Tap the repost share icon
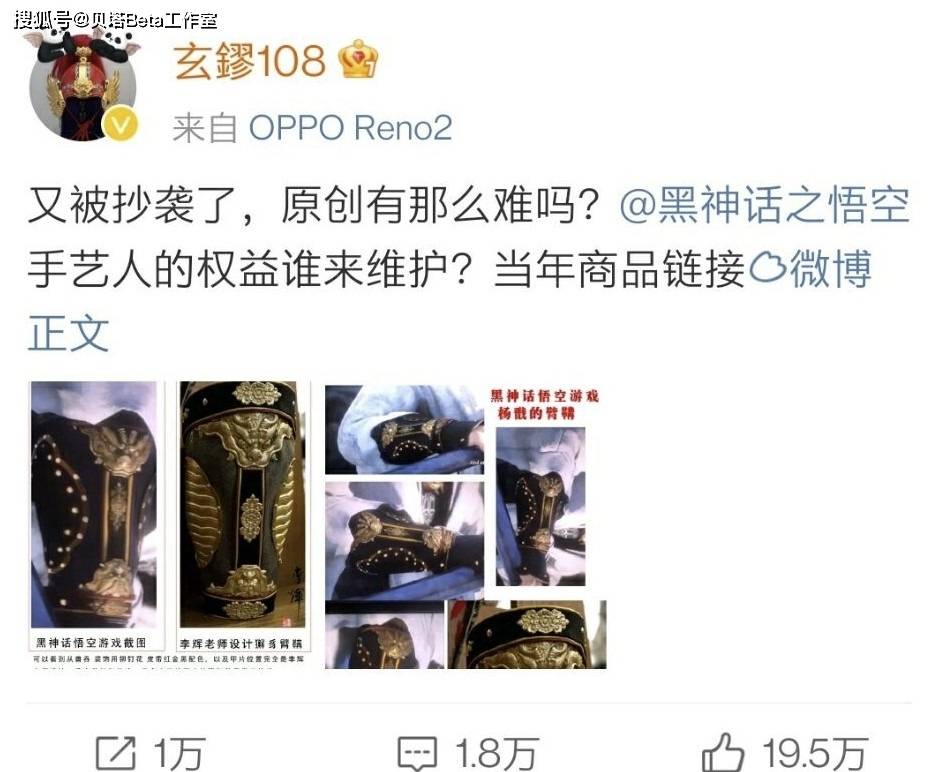This screenshot has width=943, height=772. (x=116, y=753)
